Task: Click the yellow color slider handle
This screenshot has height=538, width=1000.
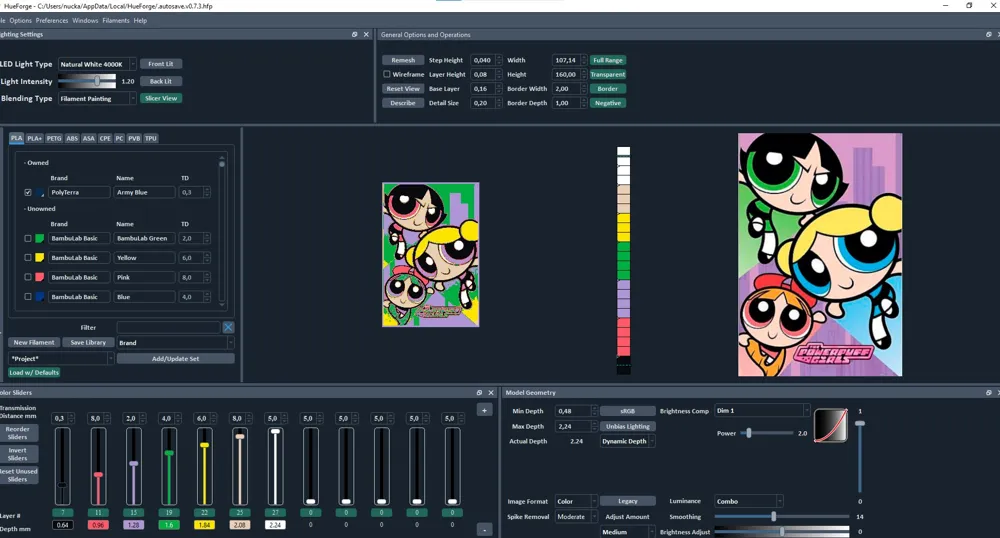Action: 204,445
